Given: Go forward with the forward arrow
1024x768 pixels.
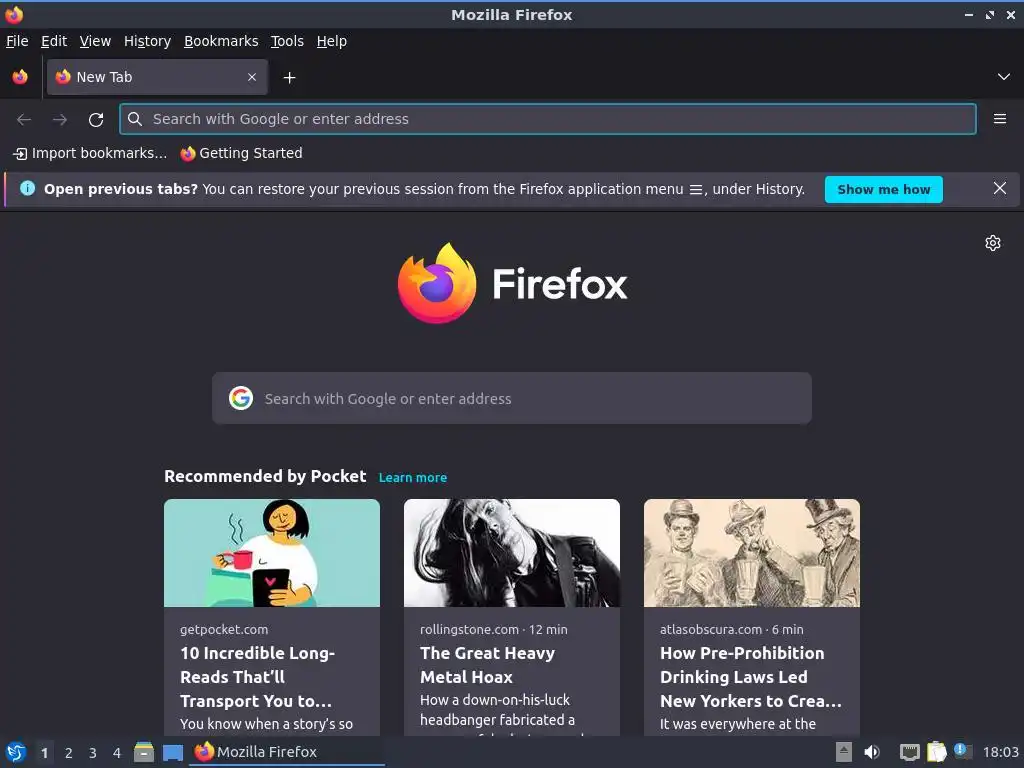Looking at the screenshot, I should [x=60, y=120].
